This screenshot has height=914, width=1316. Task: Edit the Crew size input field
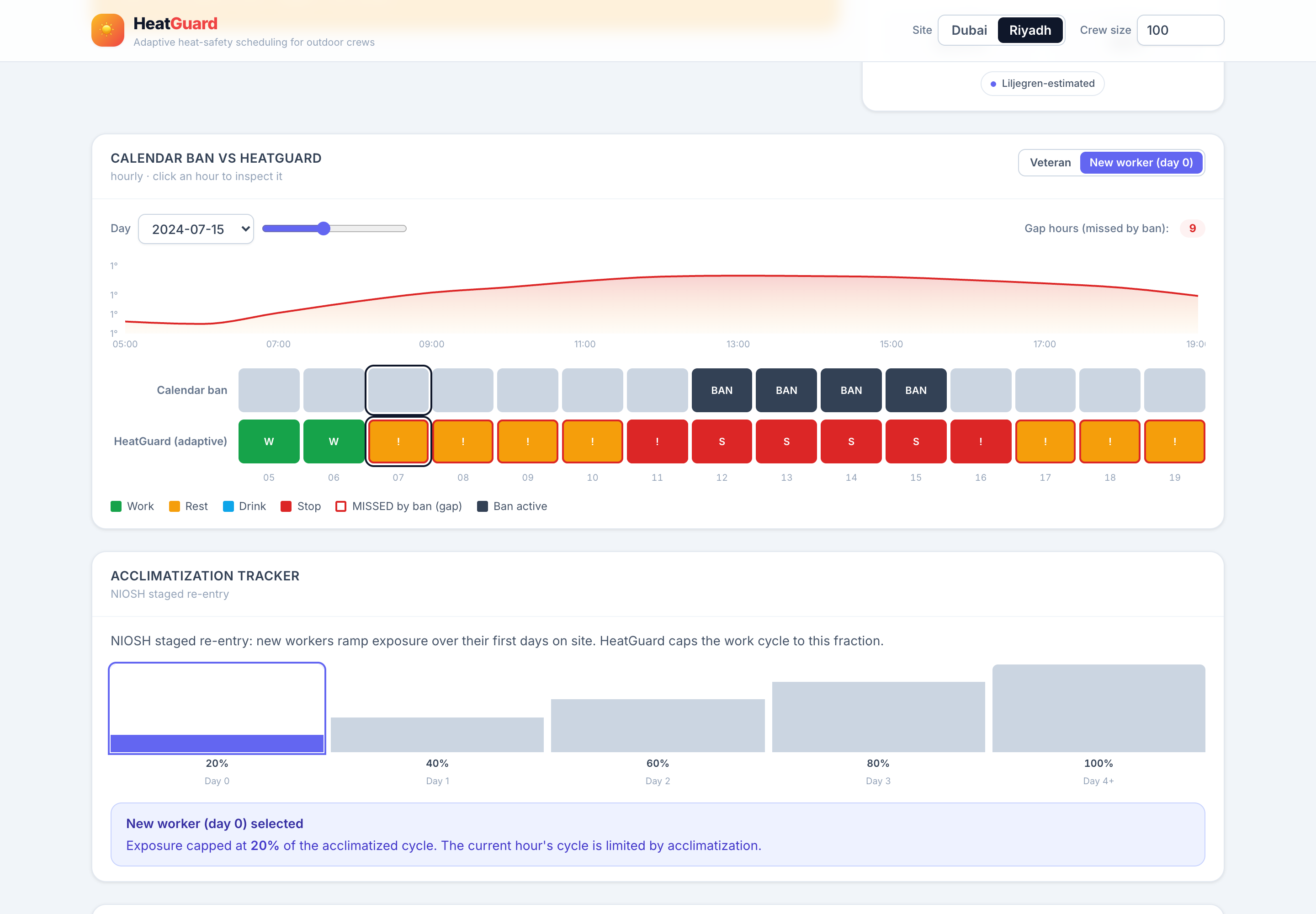tap(1180, 30)
